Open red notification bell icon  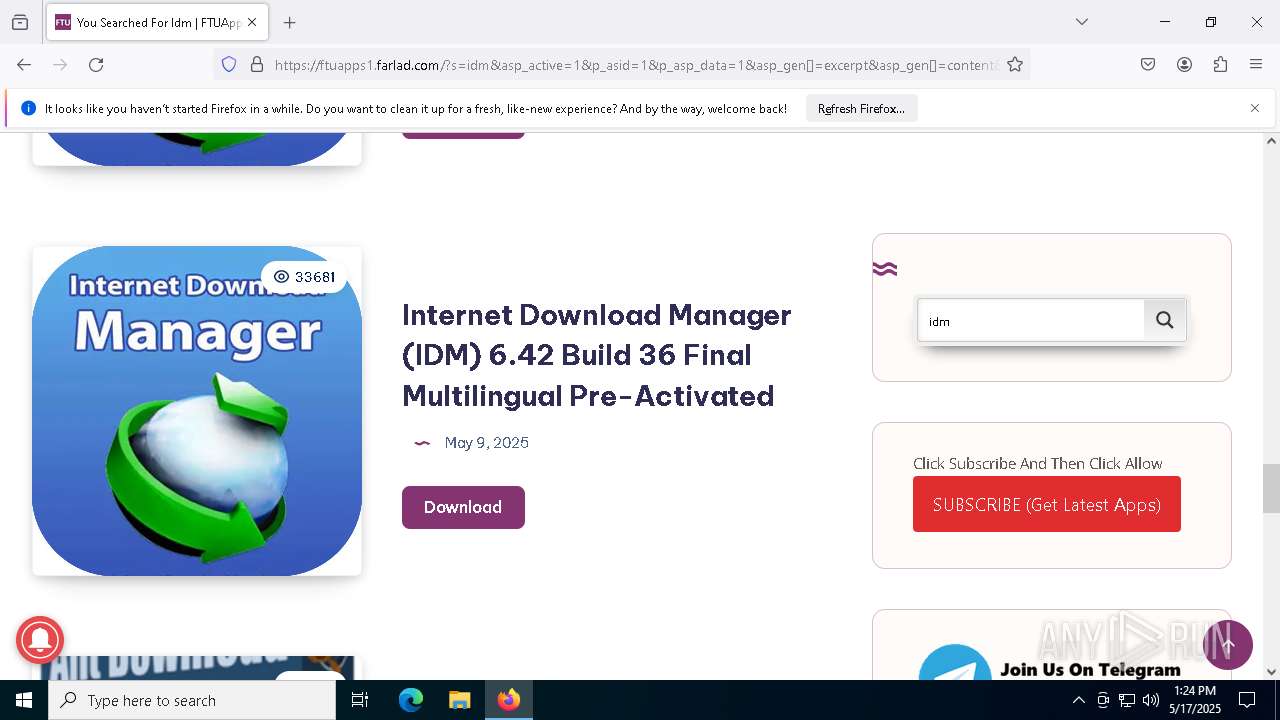(40, 639)
